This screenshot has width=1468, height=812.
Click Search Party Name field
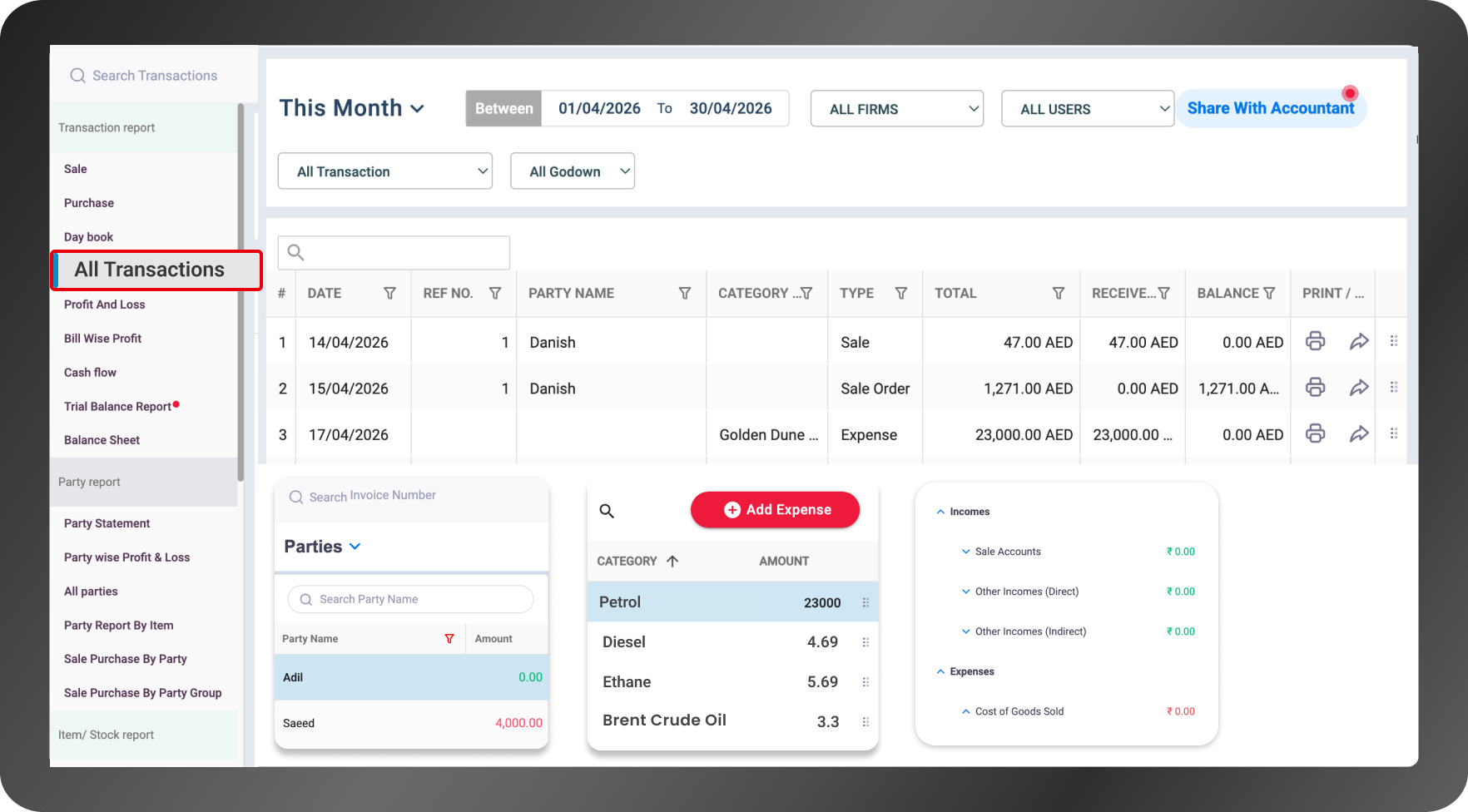pos(410,599)
